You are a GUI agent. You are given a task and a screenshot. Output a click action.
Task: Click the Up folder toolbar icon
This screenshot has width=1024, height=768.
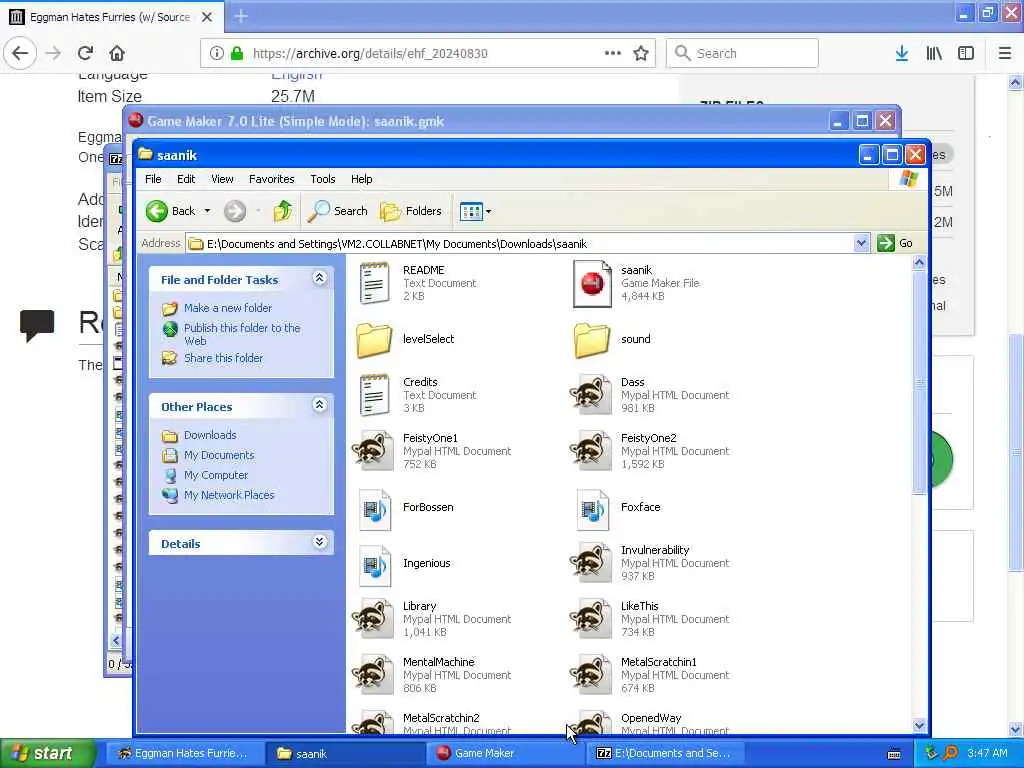coord(283,211)
